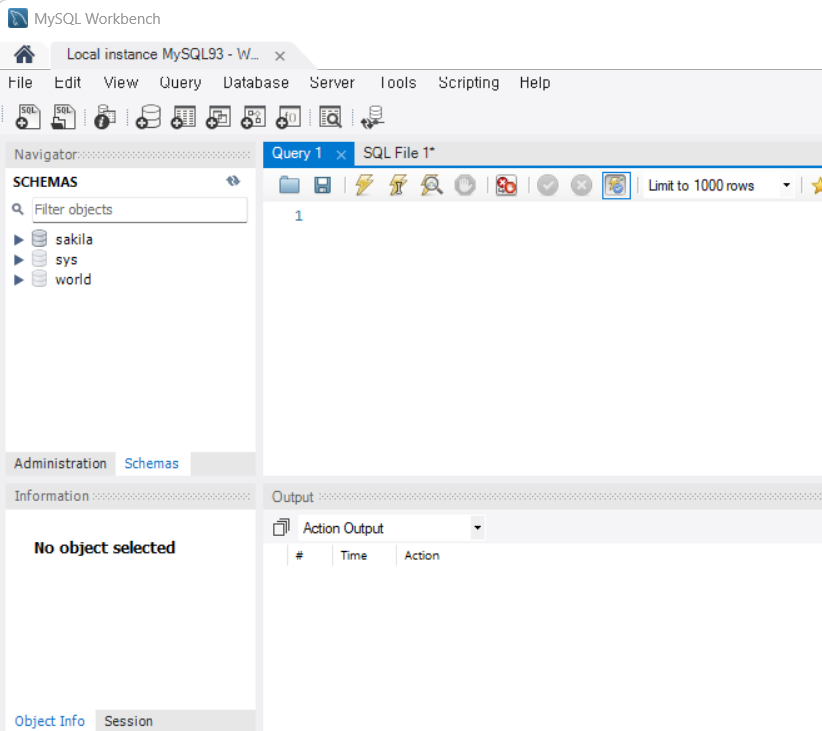The height and width of the screenshot is (731, 822).
Task: Click the star icon beside the row limit
Action: pos(816,185)
